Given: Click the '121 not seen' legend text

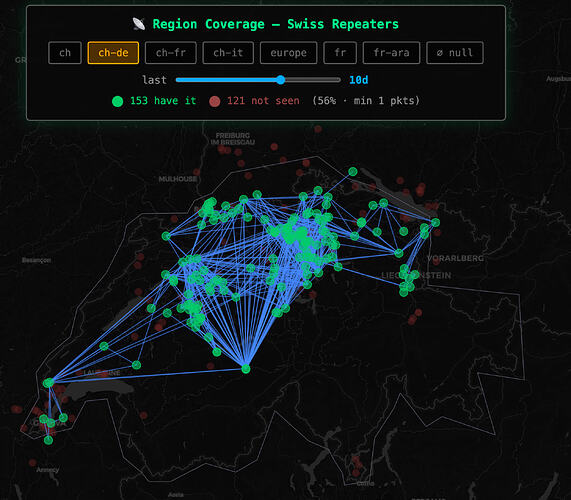Looking at the screenshot, I should coord(263,101).
